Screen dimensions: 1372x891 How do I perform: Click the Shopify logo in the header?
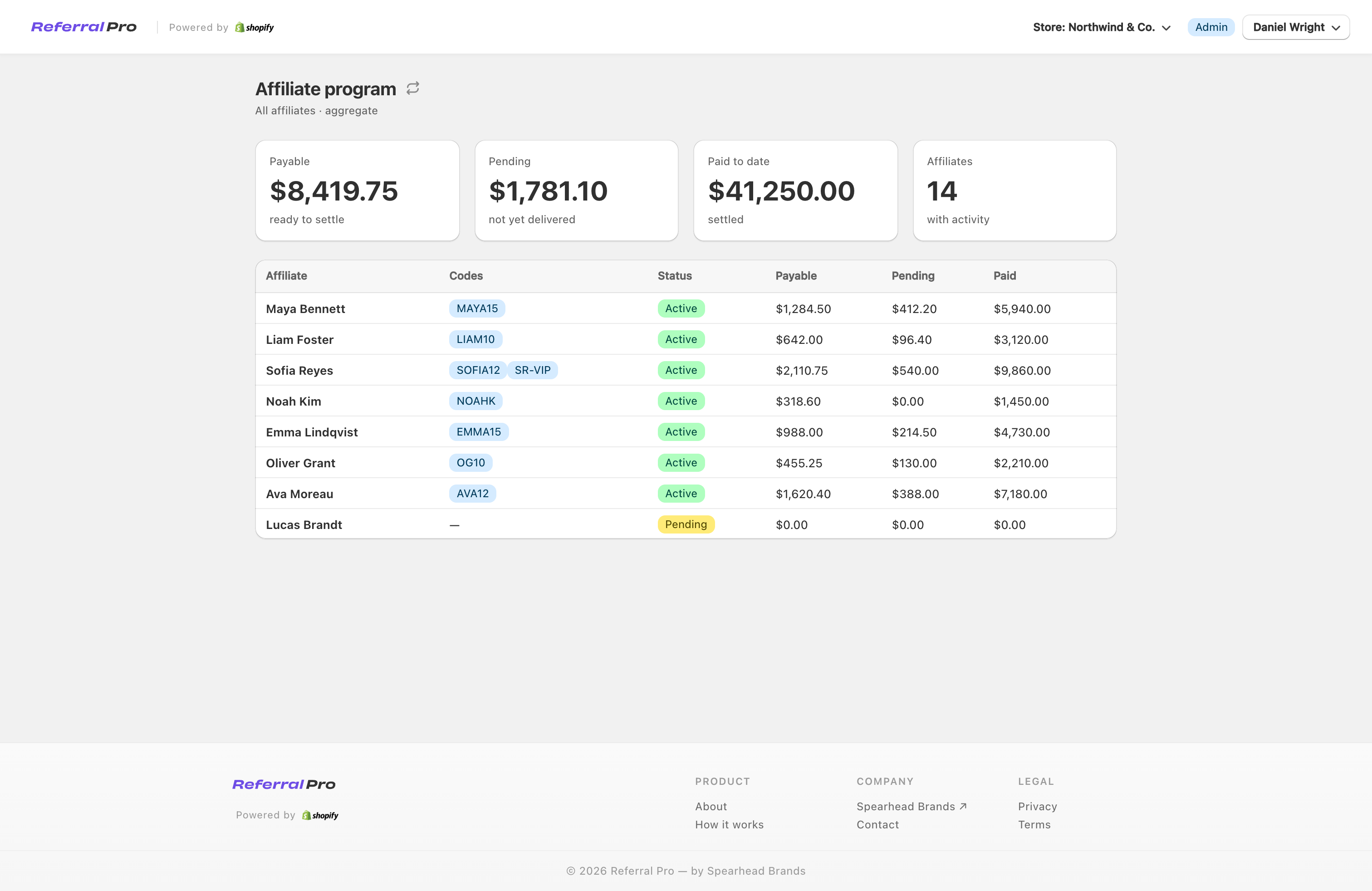254,28
